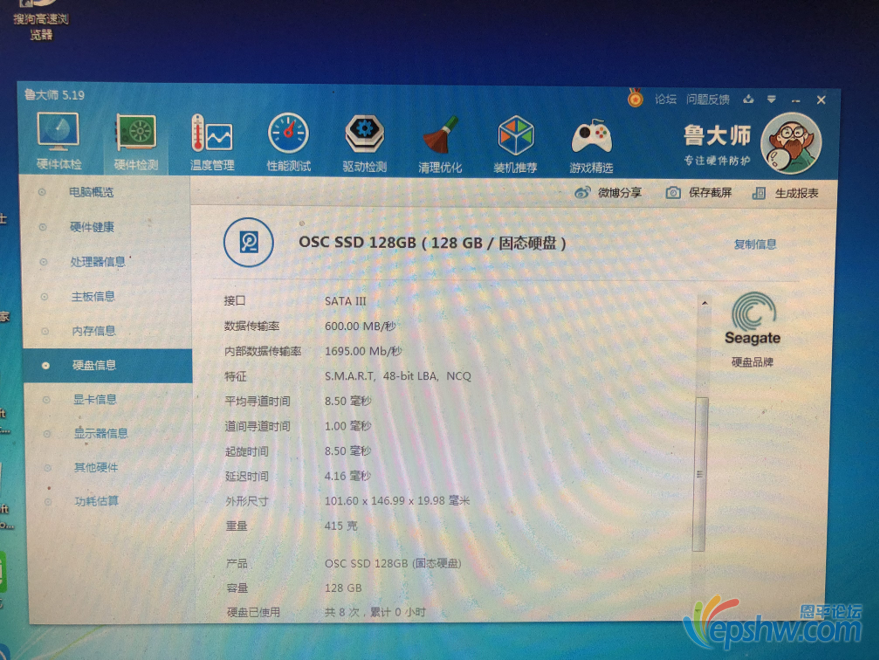Screen dimensions: 879x660
Task: Launch 性能测试 performance test
Action: [288, 142]
